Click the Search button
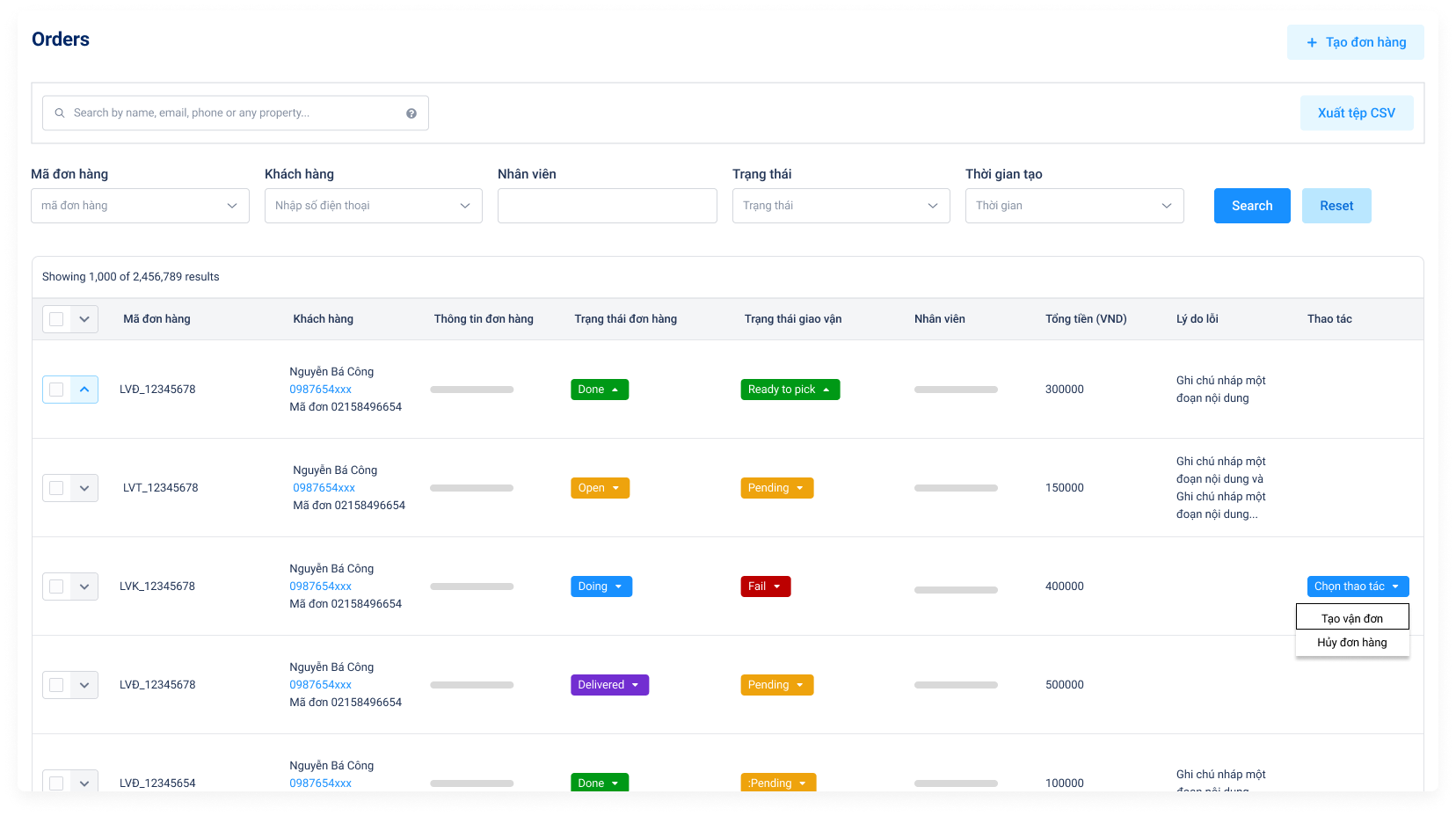 click(x=1251, y=205)
